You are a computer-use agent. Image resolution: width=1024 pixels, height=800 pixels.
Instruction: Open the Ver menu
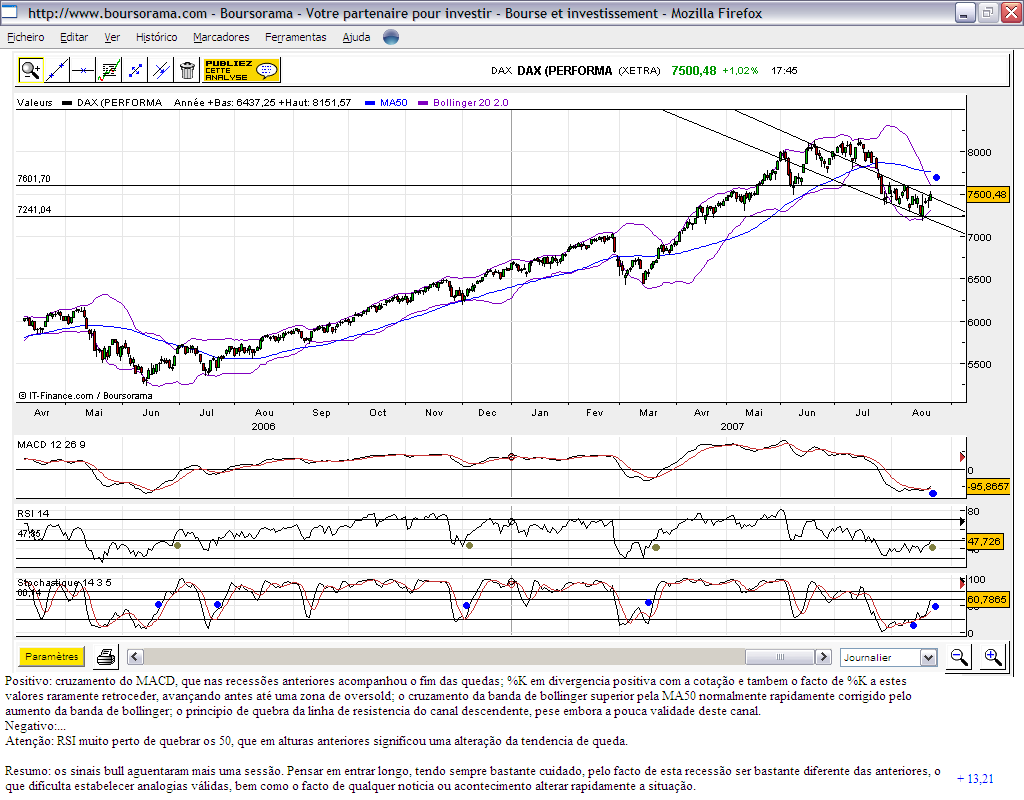112,37
